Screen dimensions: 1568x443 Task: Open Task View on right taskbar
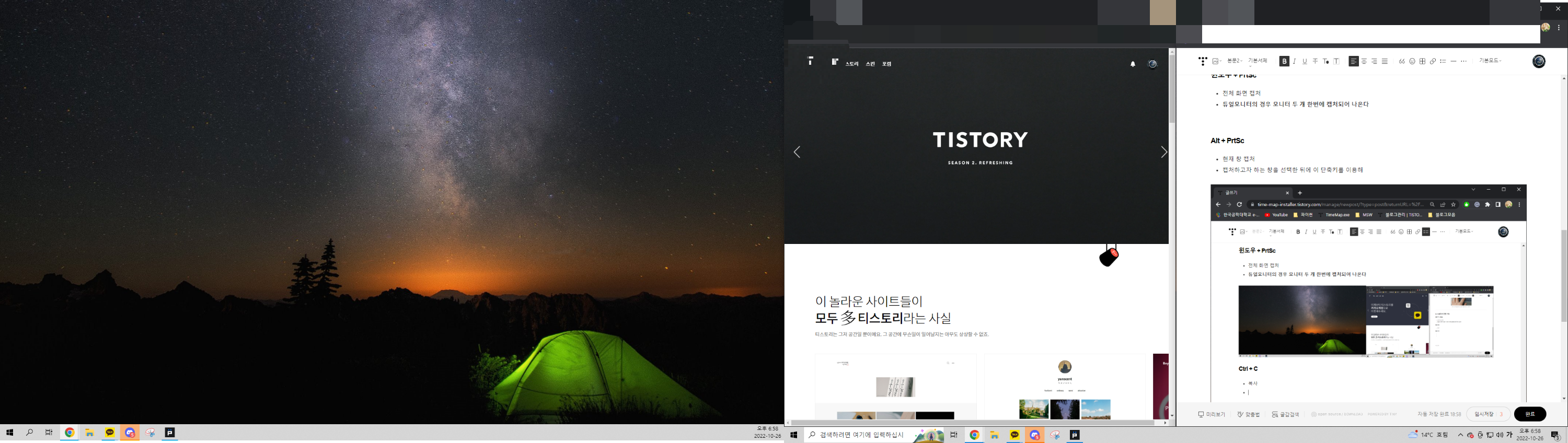(x=954, y=435)
